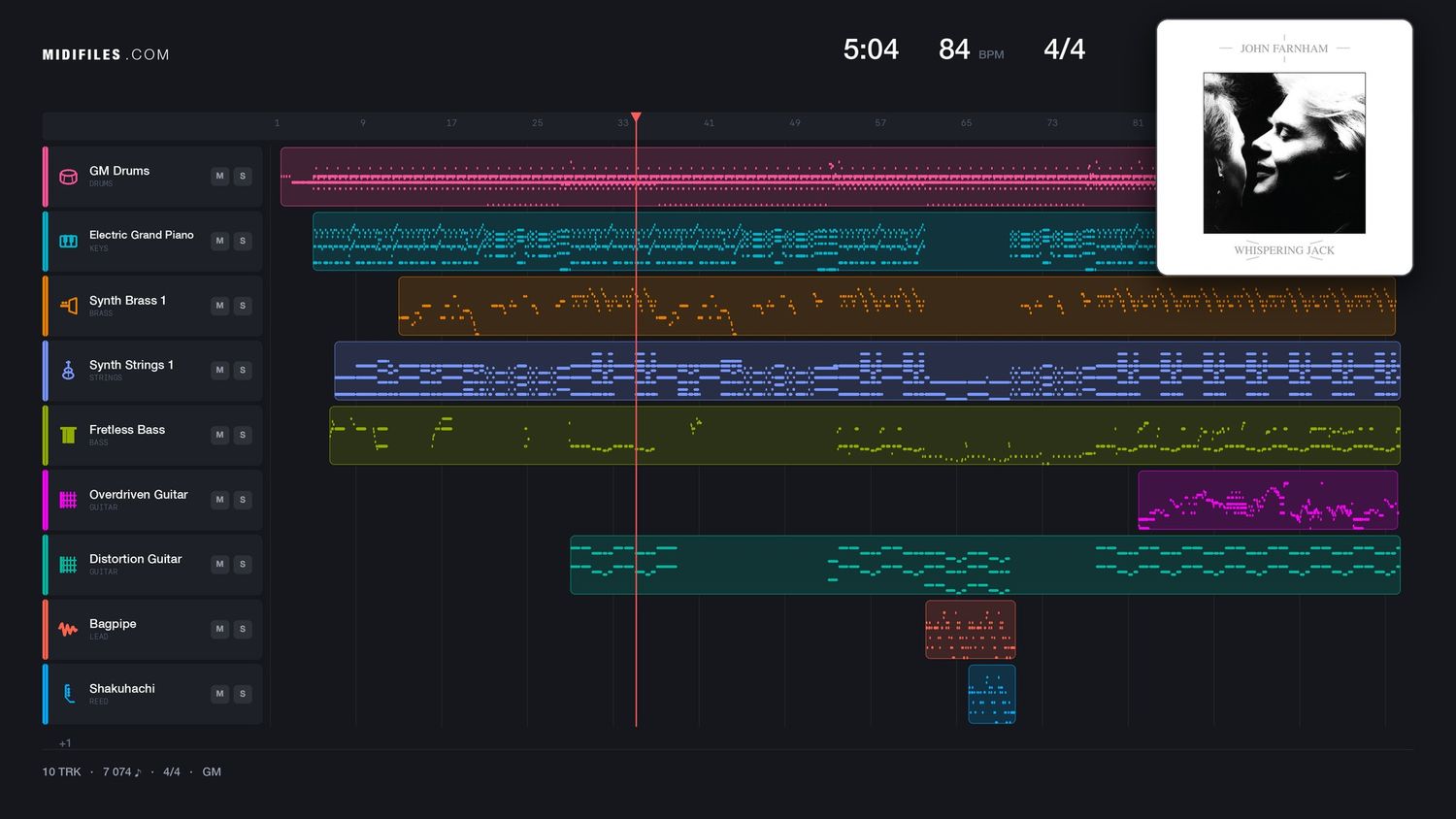This screenshot has width=1456, height=819.
Task: Click the Distortion Guitar fretboard icon
Action: (68, 565)
